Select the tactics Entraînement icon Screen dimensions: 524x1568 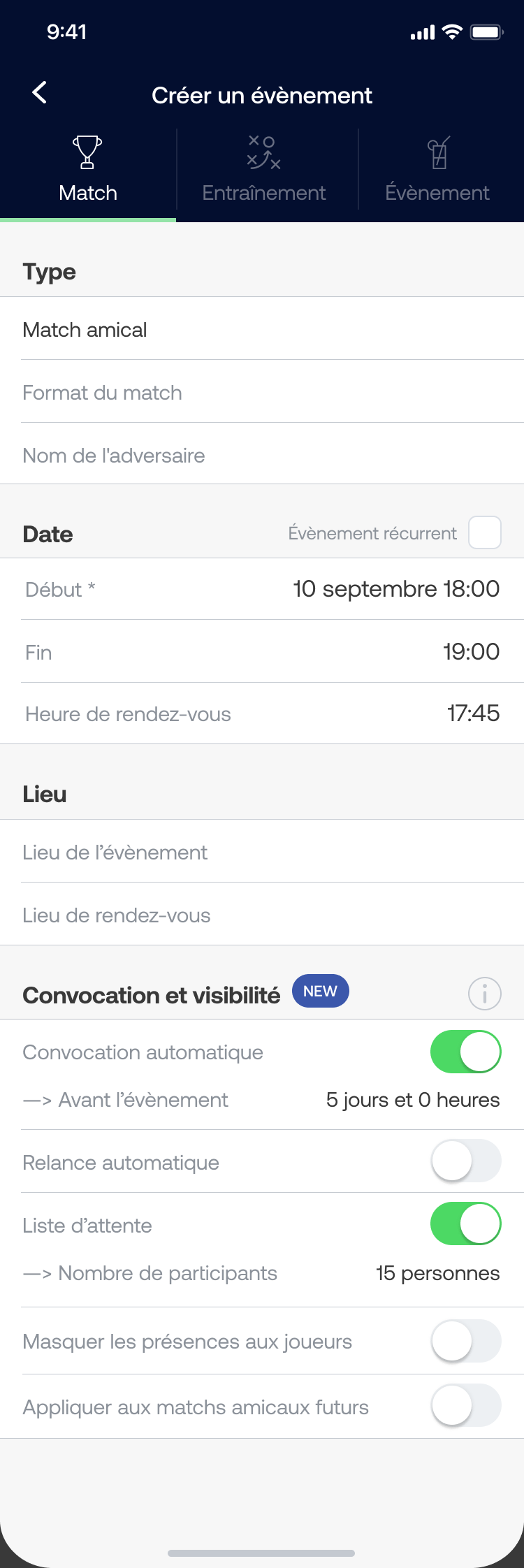pos(263,152)
